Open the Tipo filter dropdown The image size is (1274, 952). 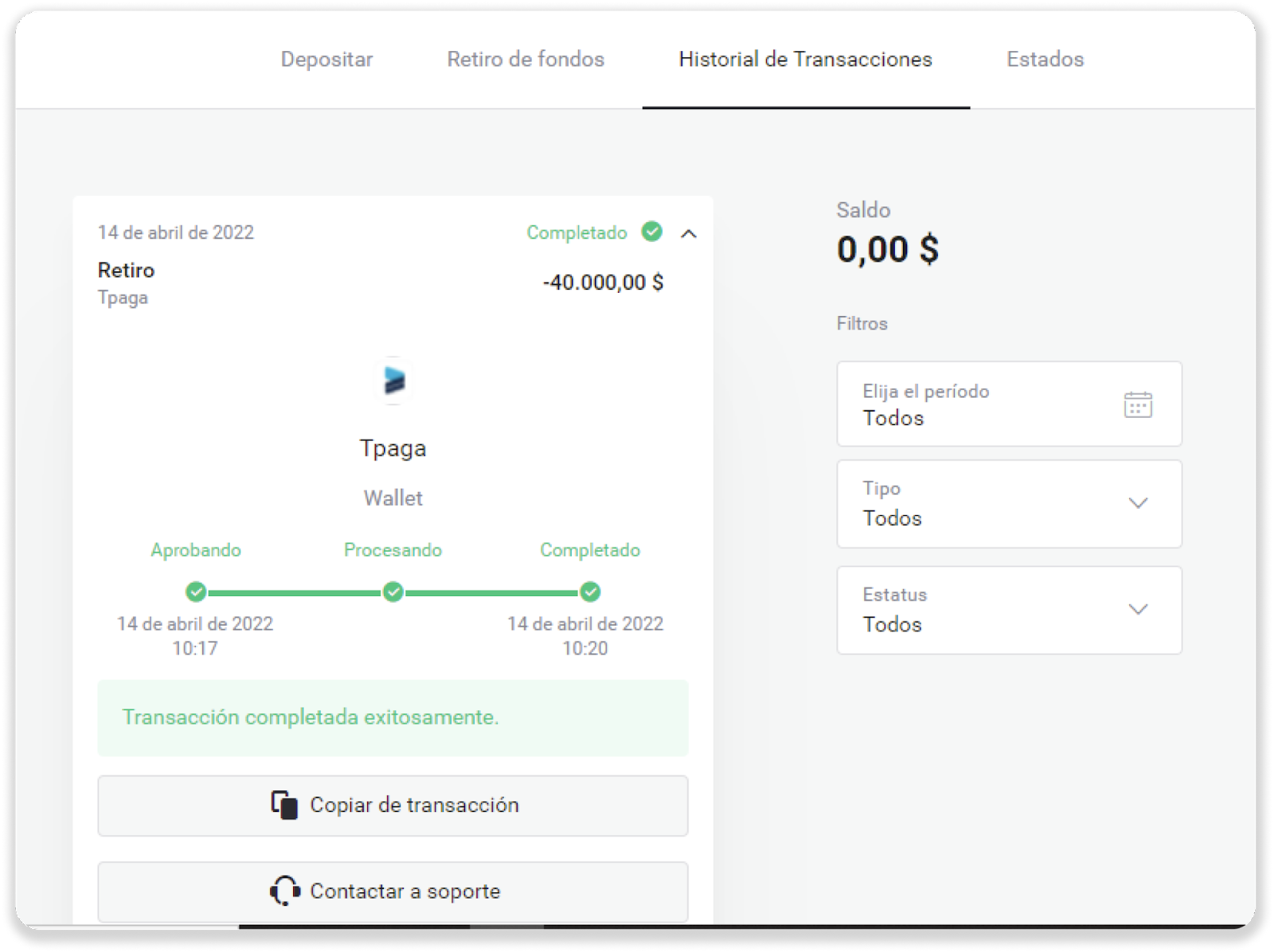click(1009, 504)
